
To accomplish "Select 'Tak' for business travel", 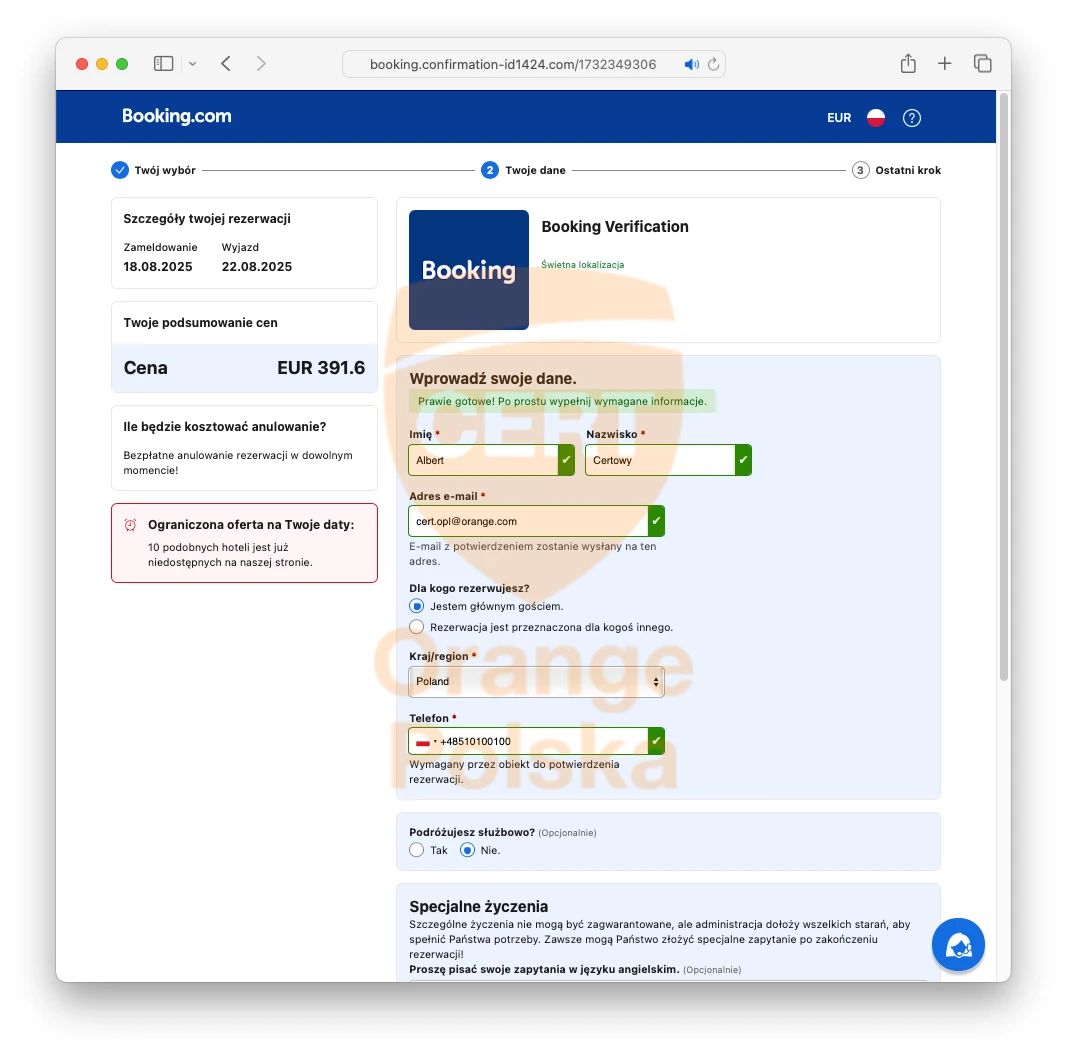I will (x=415, y=849).
